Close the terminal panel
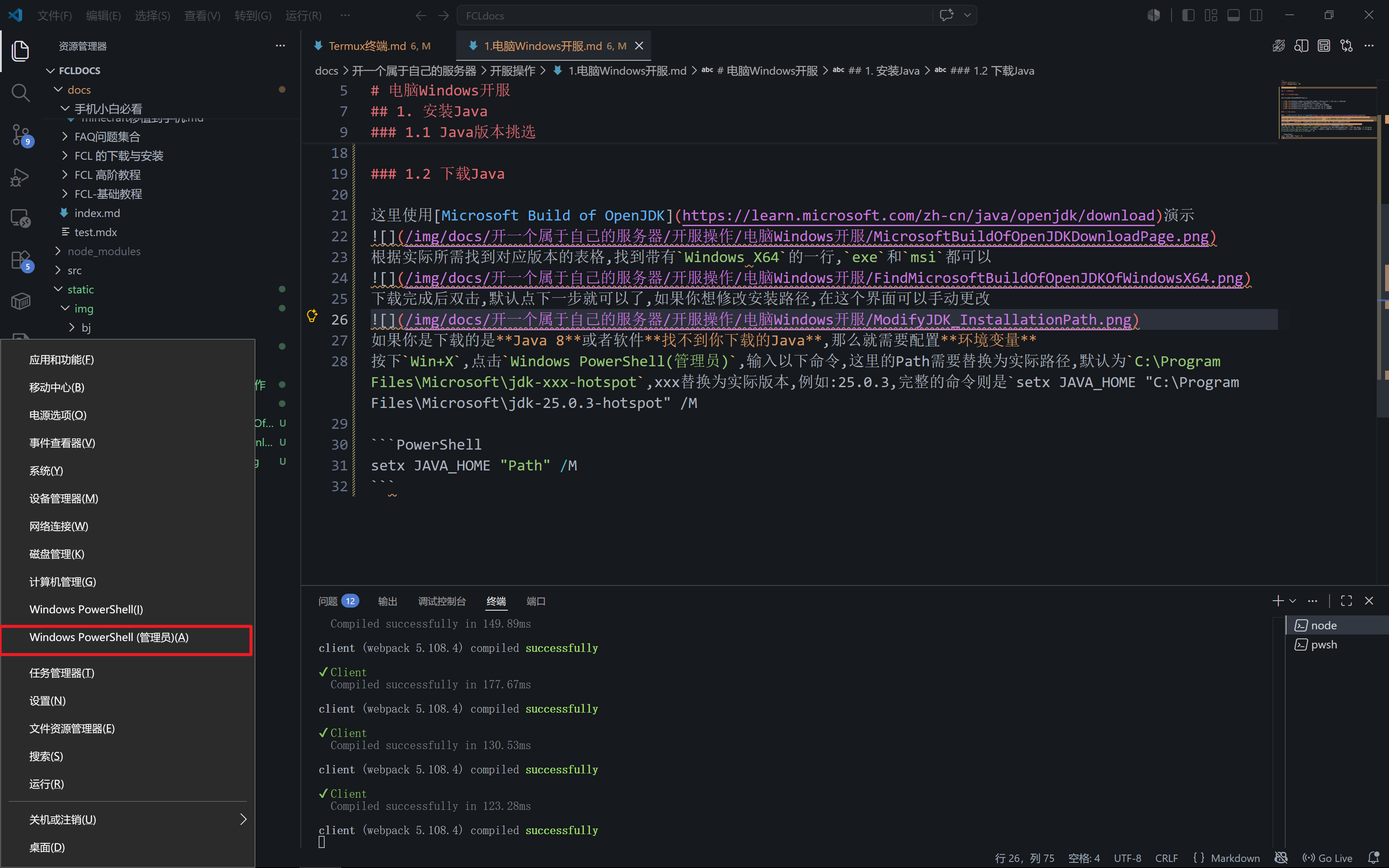This screenshot has width=1389, height=868. point(1369,601)
